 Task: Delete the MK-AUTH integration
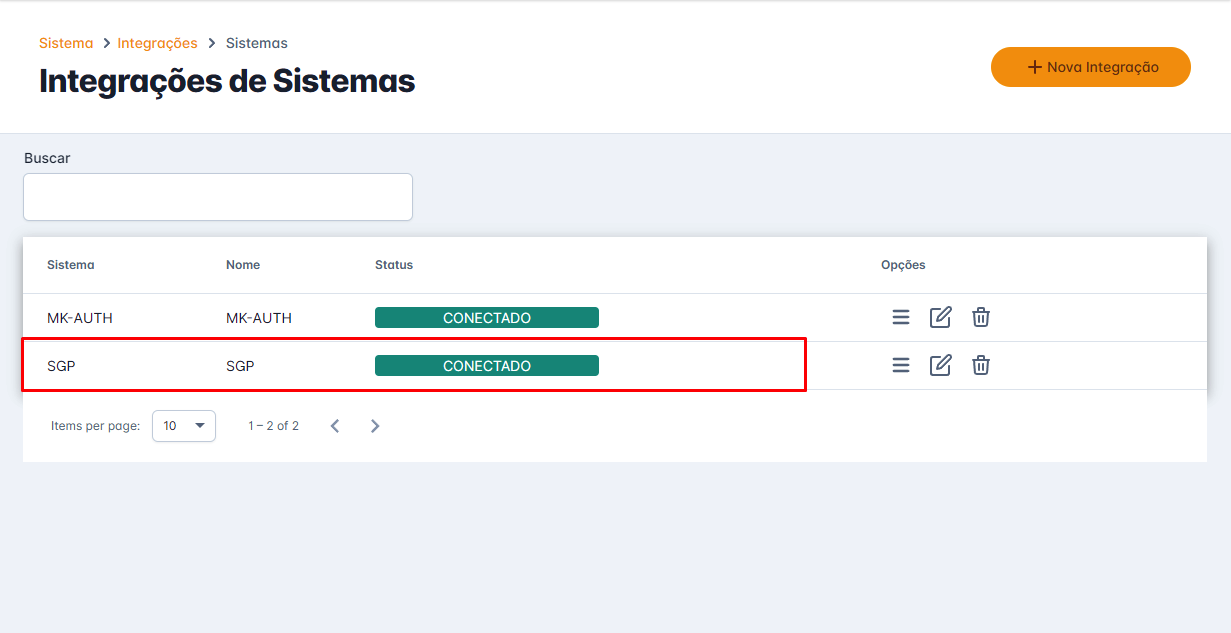(x=981, y=317)
